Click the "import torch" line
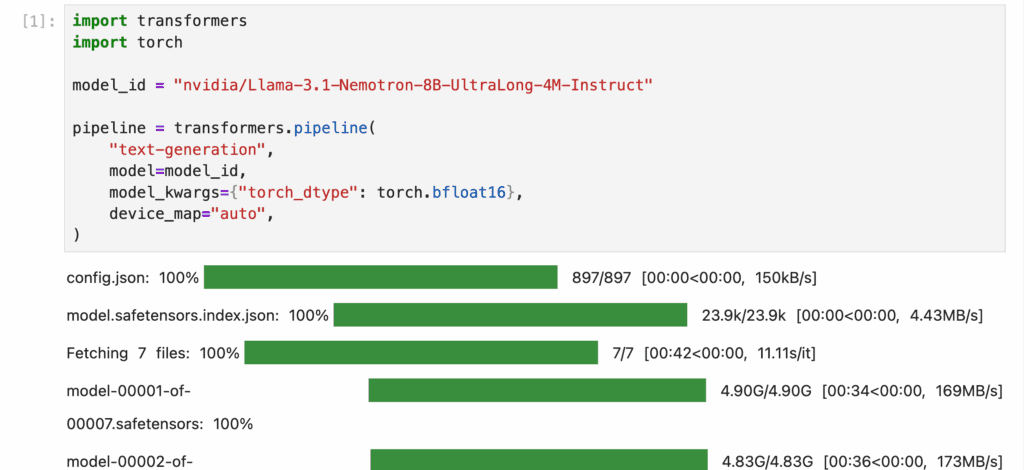 pos(127,42)
